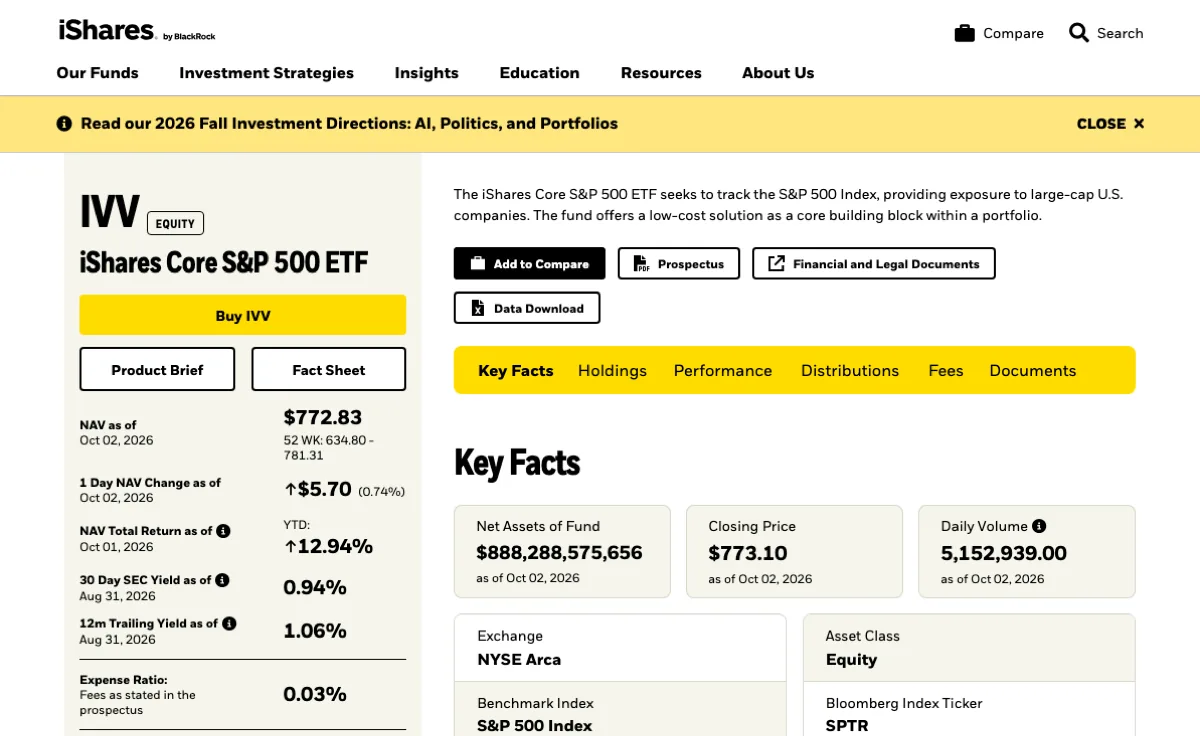Click the Search magnifying glass icon

(x=1078, y=33)
